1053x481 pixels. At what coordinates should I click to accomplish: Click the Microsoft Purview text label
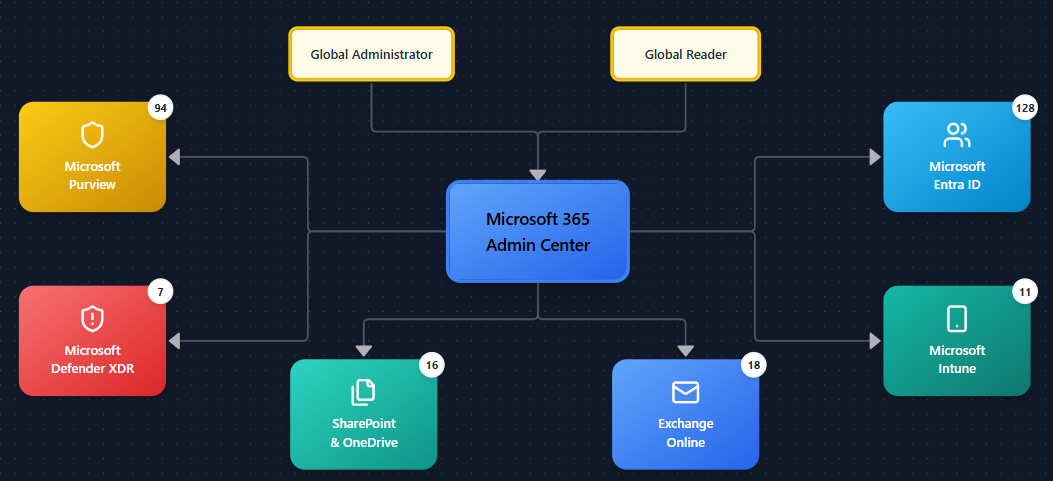[x=92, y=175]
